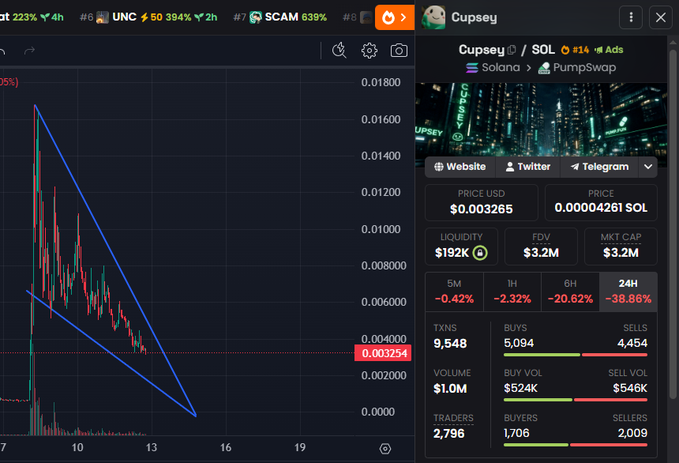Screen dimensions: 679x463
Task: Open trending token #7 SCAM
Action: click(280, 17)
